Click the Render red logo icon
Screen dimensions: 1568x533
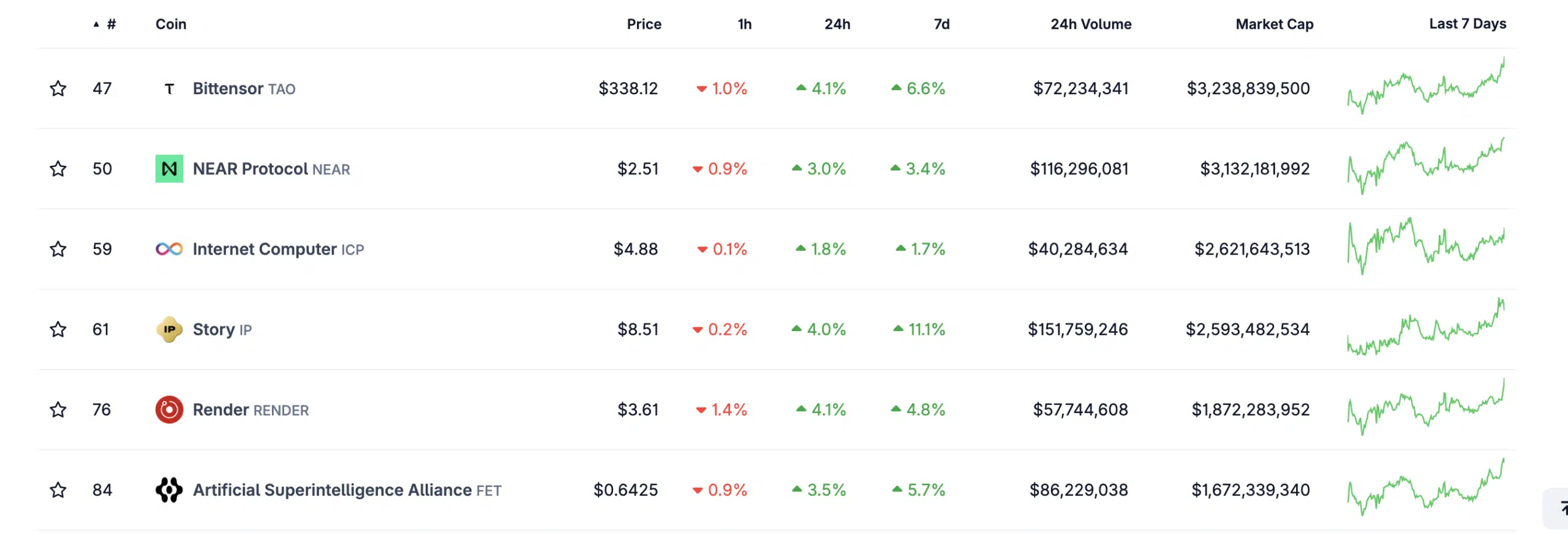pyautogui.click(x=169, y=409)
